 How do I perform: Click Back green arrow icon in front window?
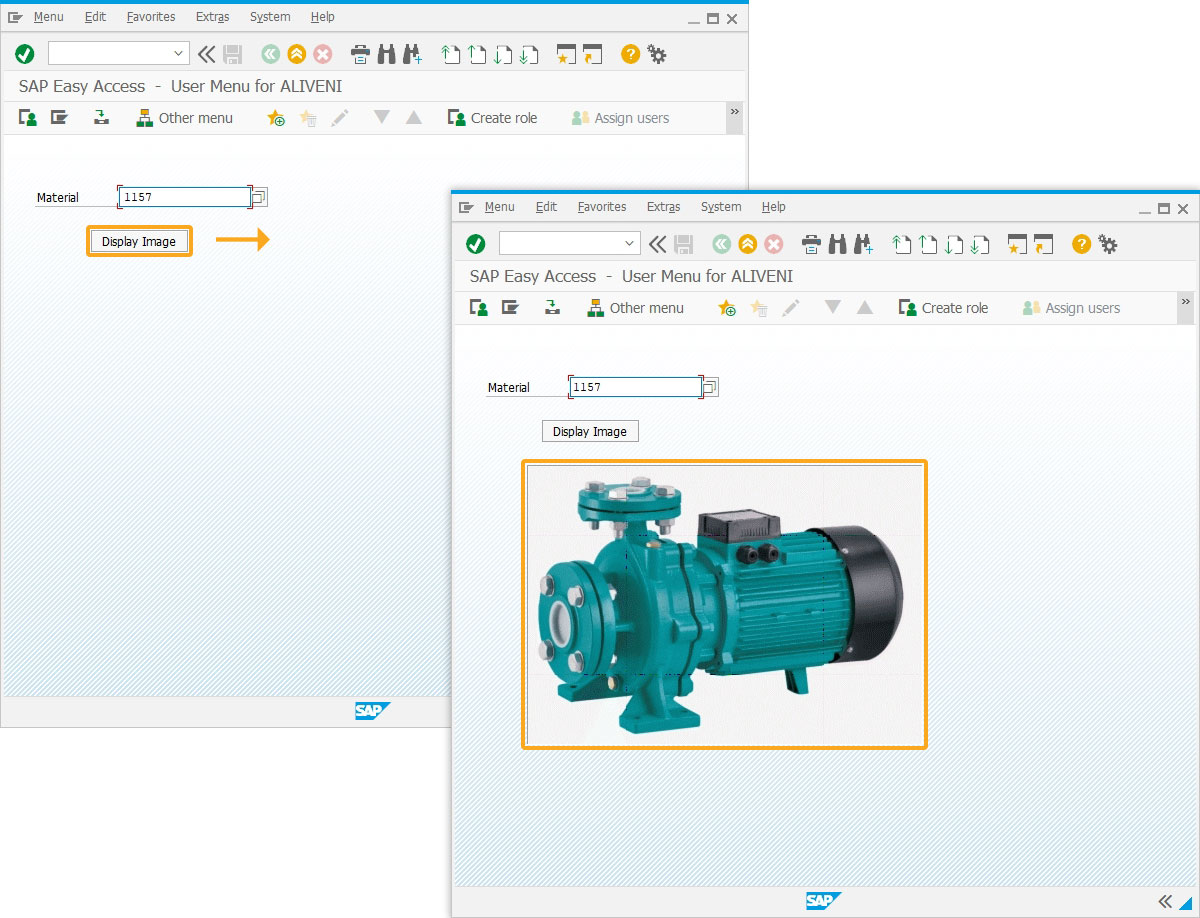(721, 244)
